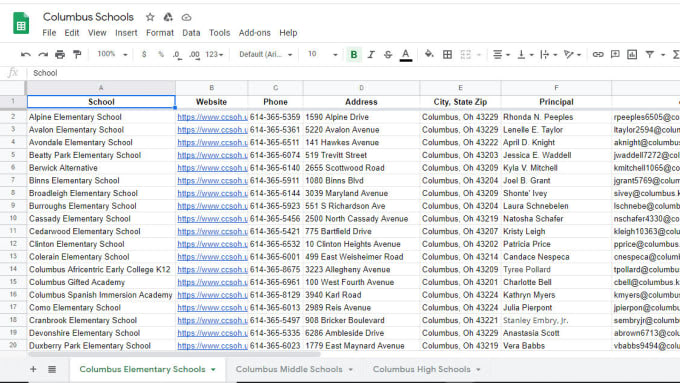Select the Principal header cell
This screenshot has width=680, height=383.
click(556, 102)
